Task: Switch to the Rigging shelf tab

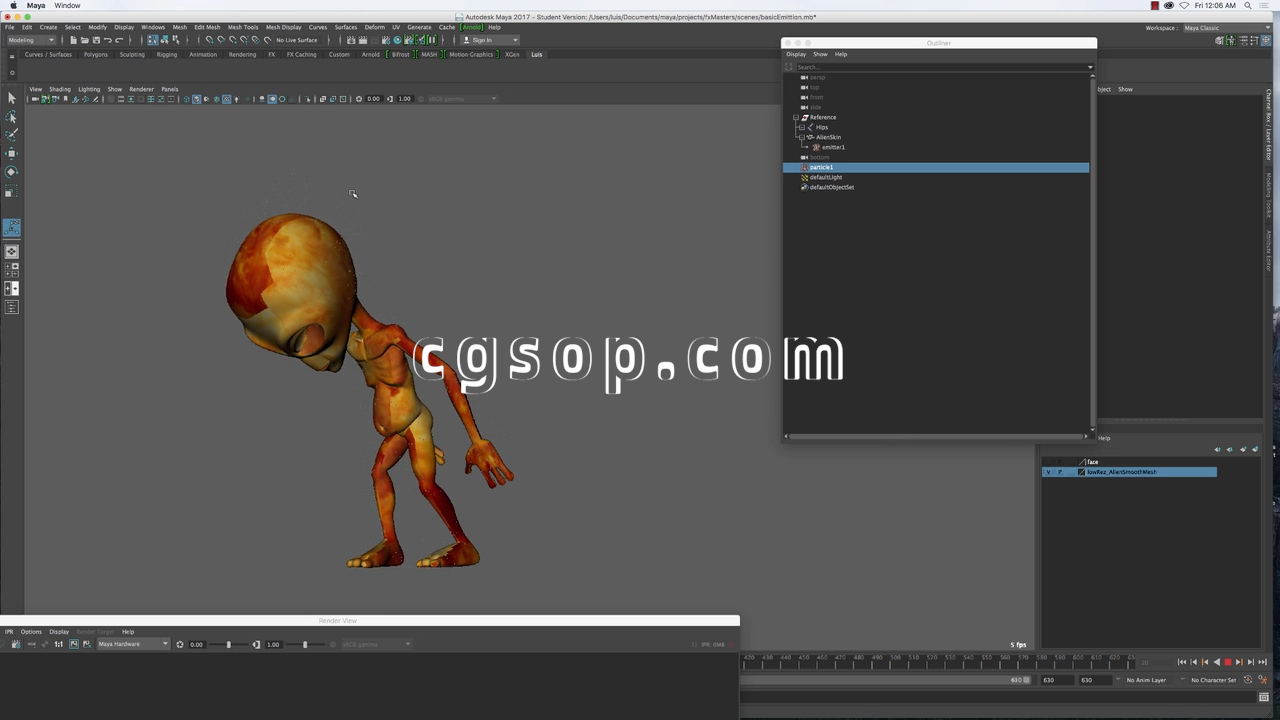Action: 167,54
